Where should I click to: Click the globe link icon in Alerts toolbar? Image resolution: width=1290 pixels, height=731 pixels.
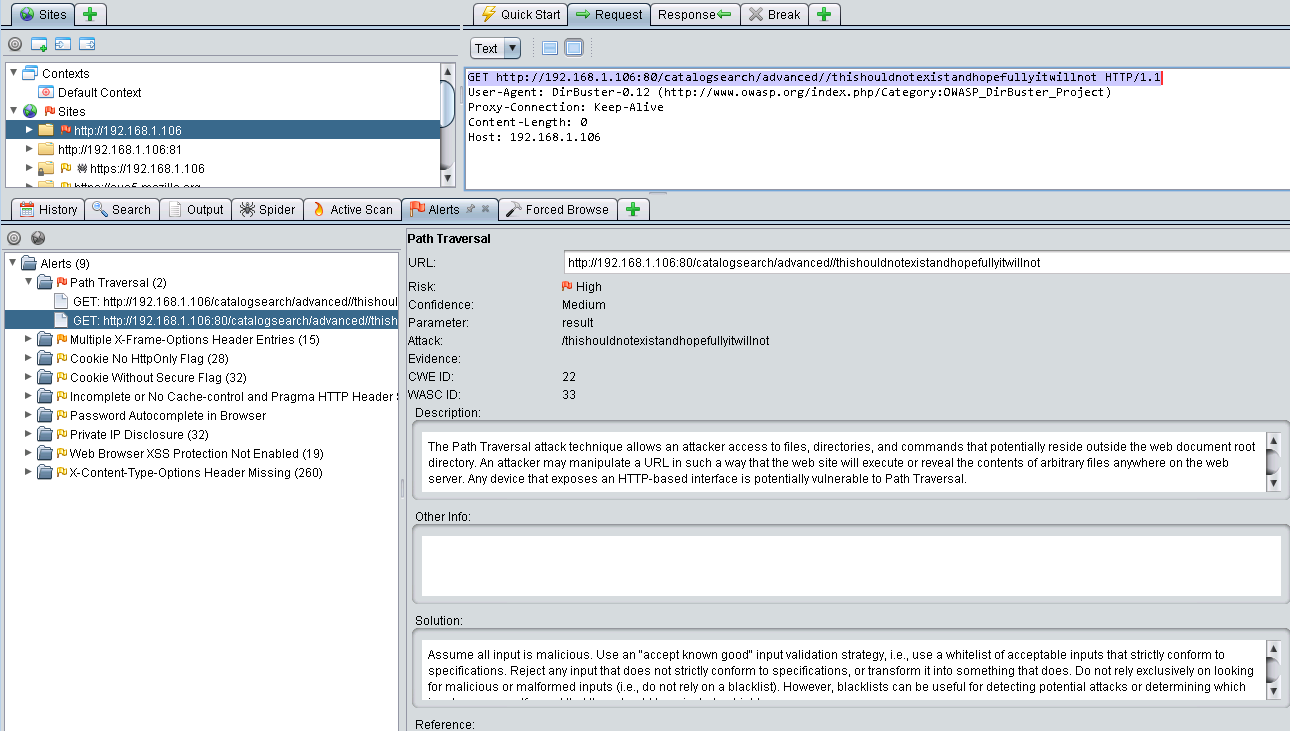click(x=38, y=238)
